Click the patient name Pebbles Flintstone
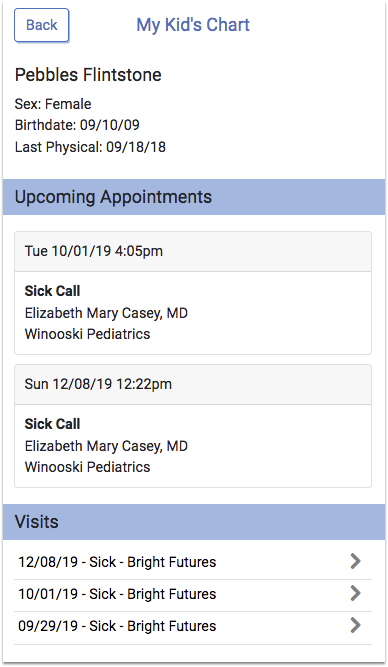The image size is (388, 667). 88,75
